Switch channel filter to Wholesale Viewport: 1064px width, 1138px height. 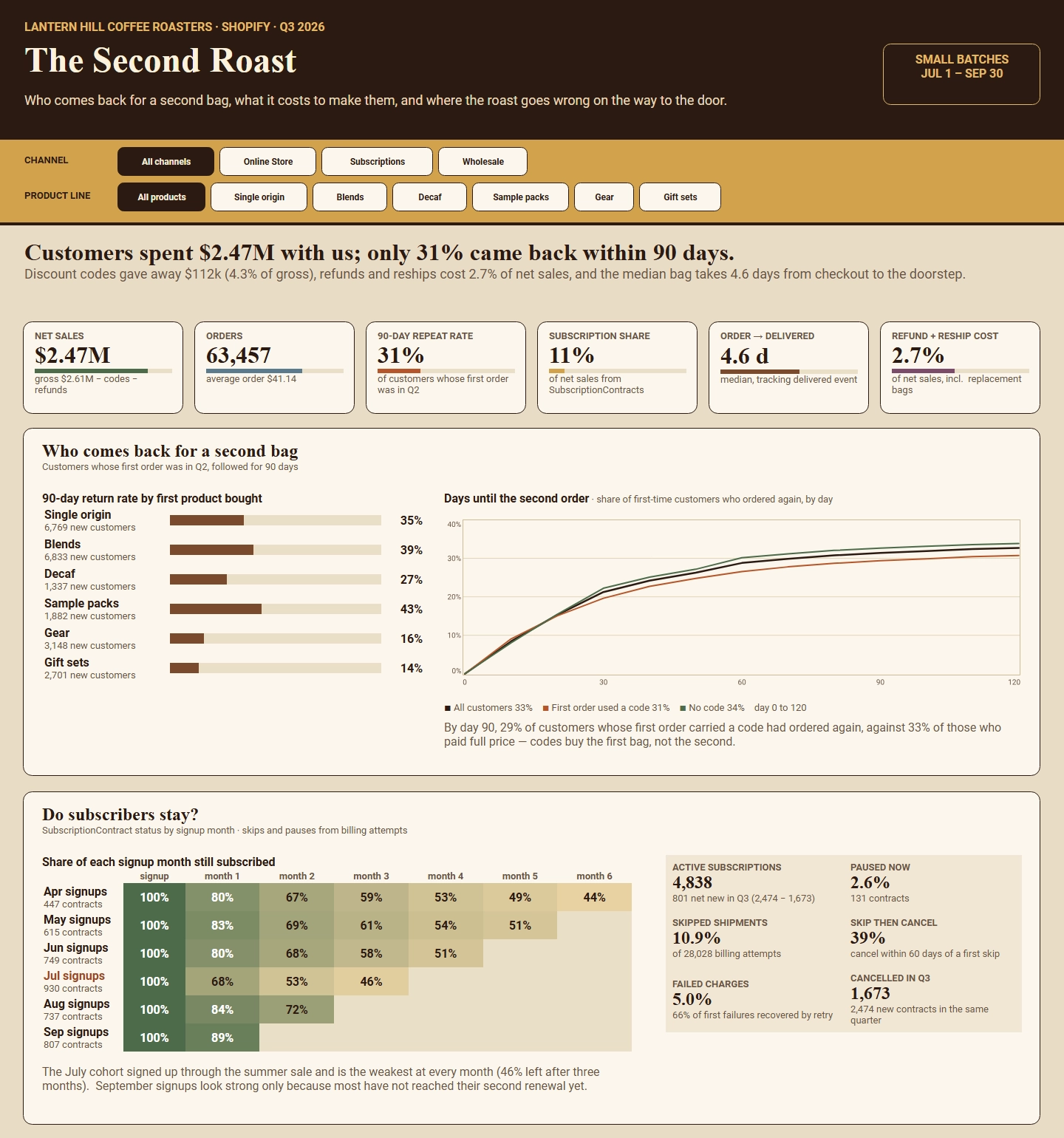(482, 161)
